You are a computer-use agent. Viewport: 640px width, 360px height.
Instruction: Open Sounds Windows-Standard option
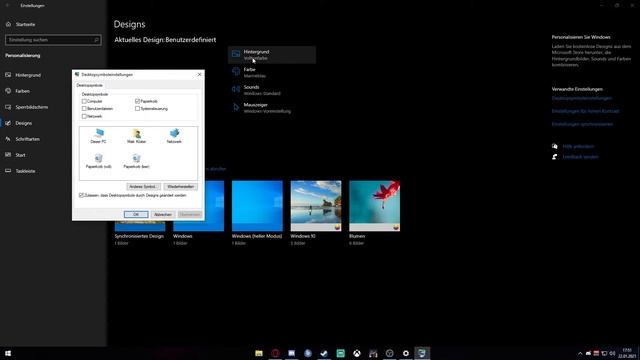click(x=271, y=90)
